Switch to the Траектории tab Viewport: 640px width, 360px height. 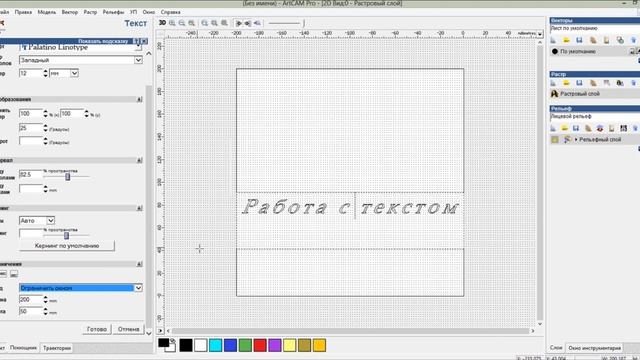click(57, 348)
